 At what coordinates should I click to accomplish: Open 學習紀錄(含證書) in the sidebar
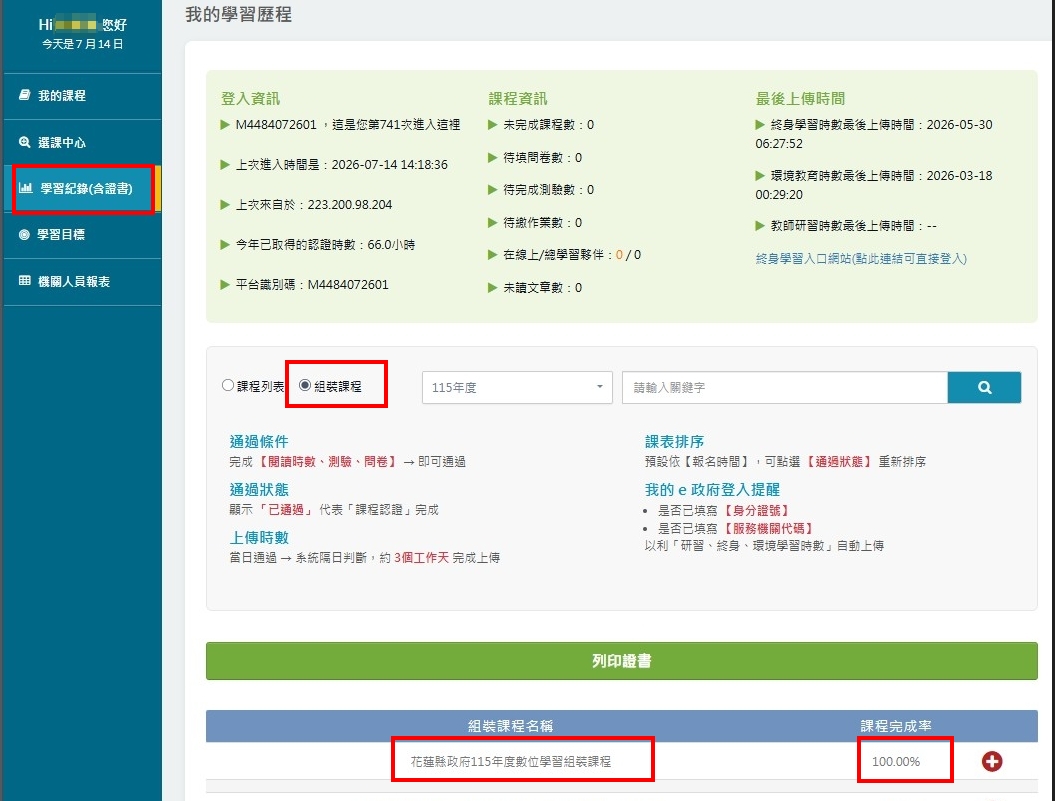81,188
